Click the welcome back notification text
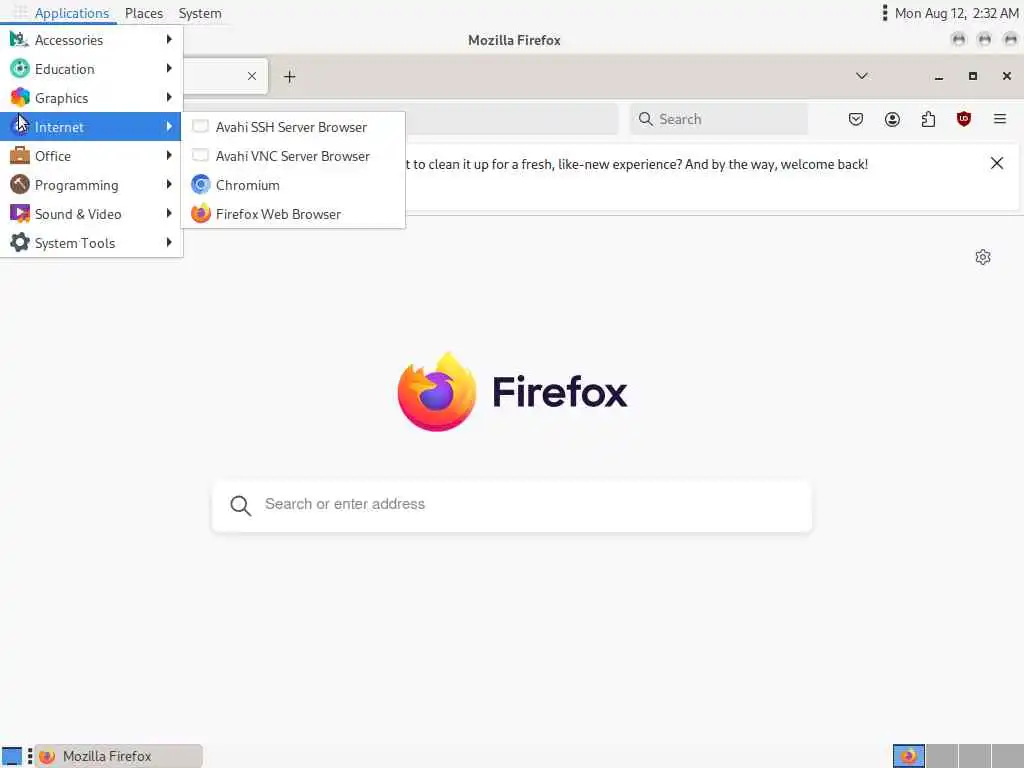Screen dimensions: 1024x768 637,164
